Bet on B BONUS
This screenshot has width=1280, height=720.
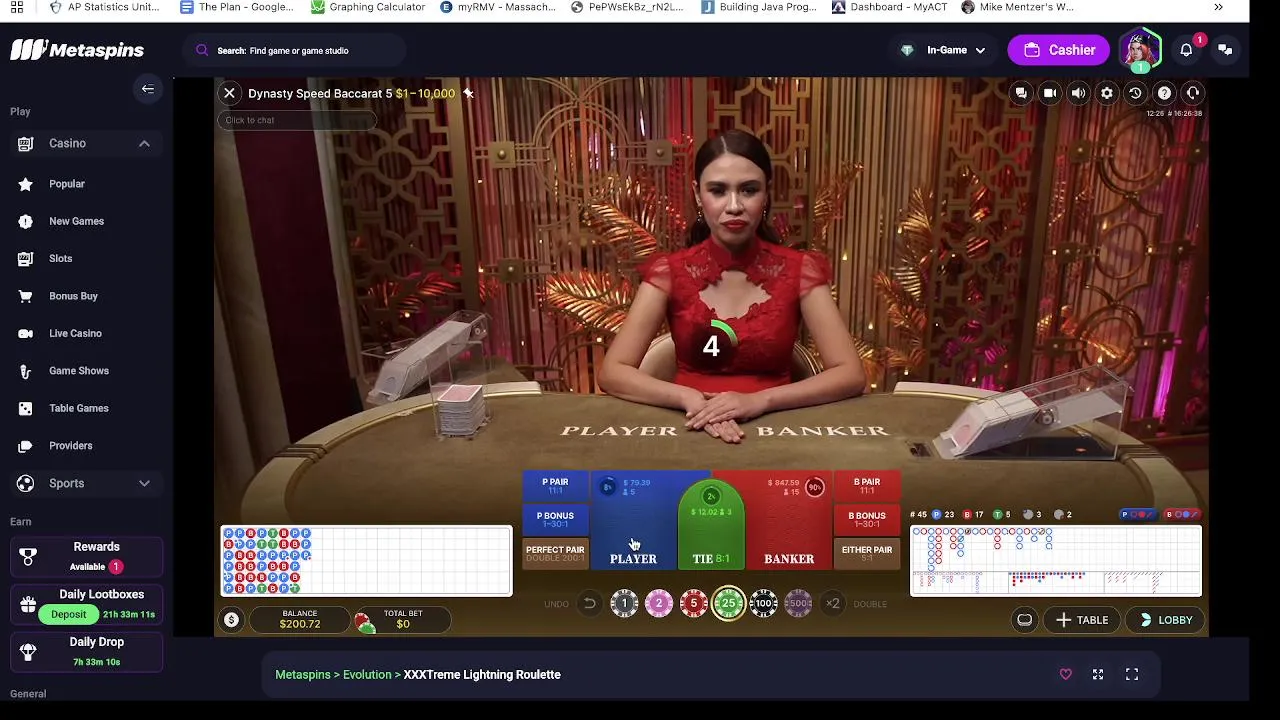click(867, 519)
